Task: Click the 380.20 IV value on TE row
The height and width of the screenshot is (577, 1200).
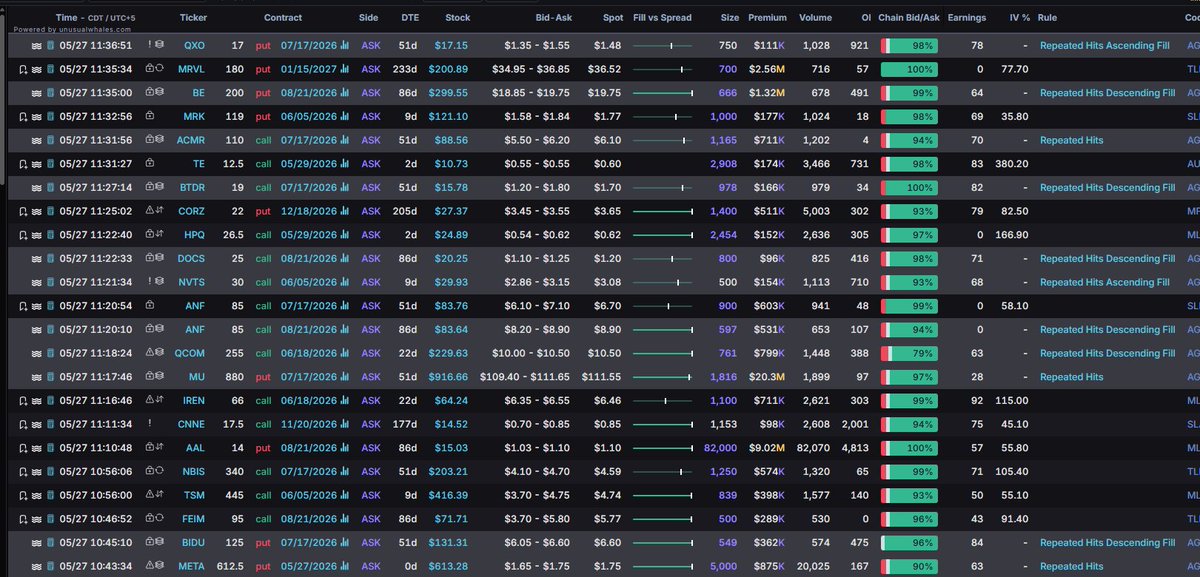Action: (1011, 163)
